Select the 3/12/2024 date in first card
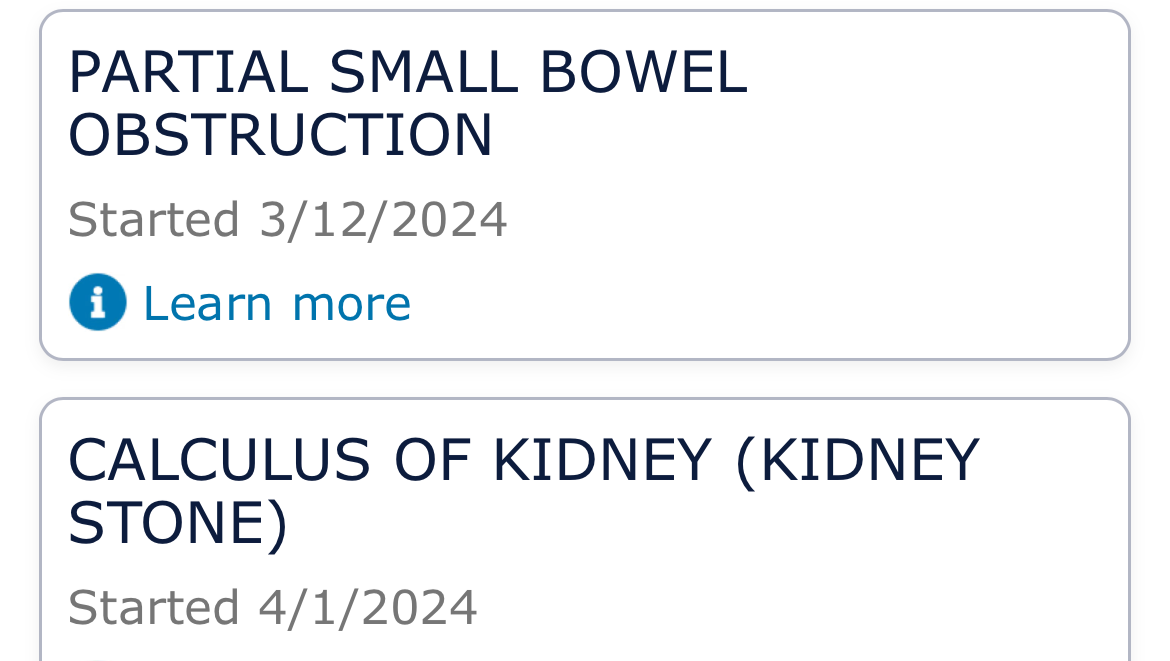Image resolution: width=1170 pixels, height=661 pixels. click(x=384, y=219)
